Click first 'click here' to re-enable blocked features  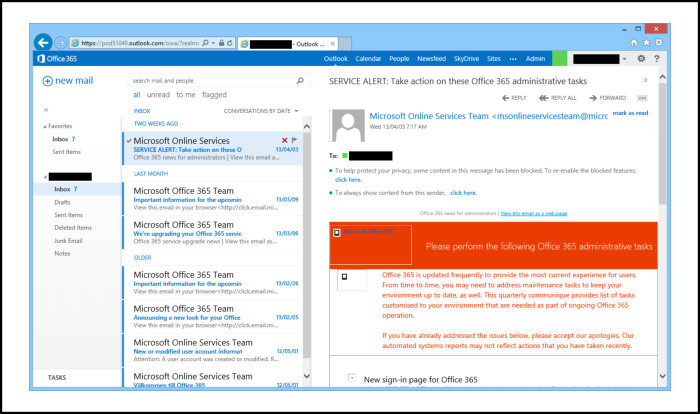click(x=348, y=180)
